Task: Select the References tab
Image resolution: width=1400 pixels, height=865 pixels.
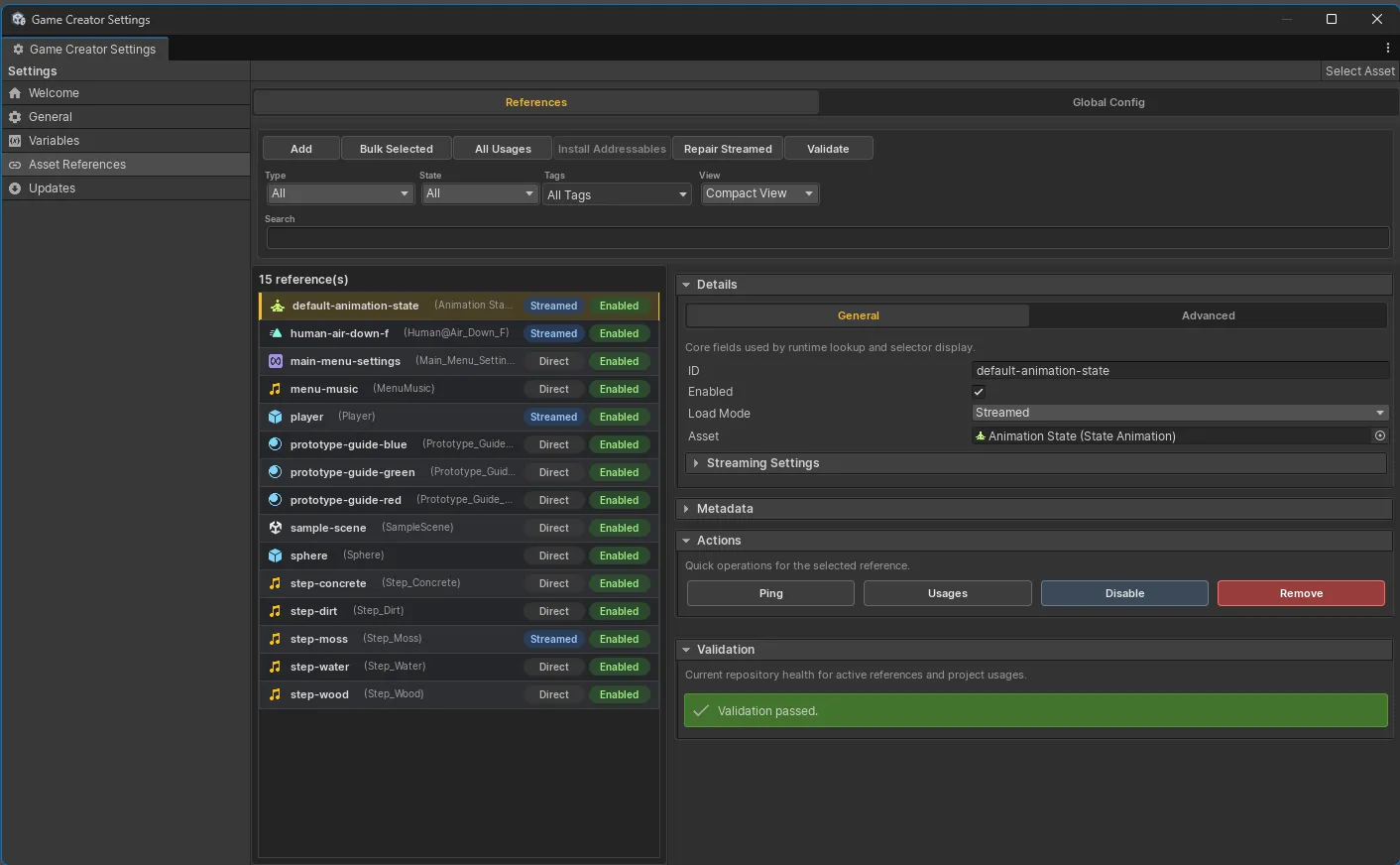Action: pyautogui.click(x=536, y=102)
